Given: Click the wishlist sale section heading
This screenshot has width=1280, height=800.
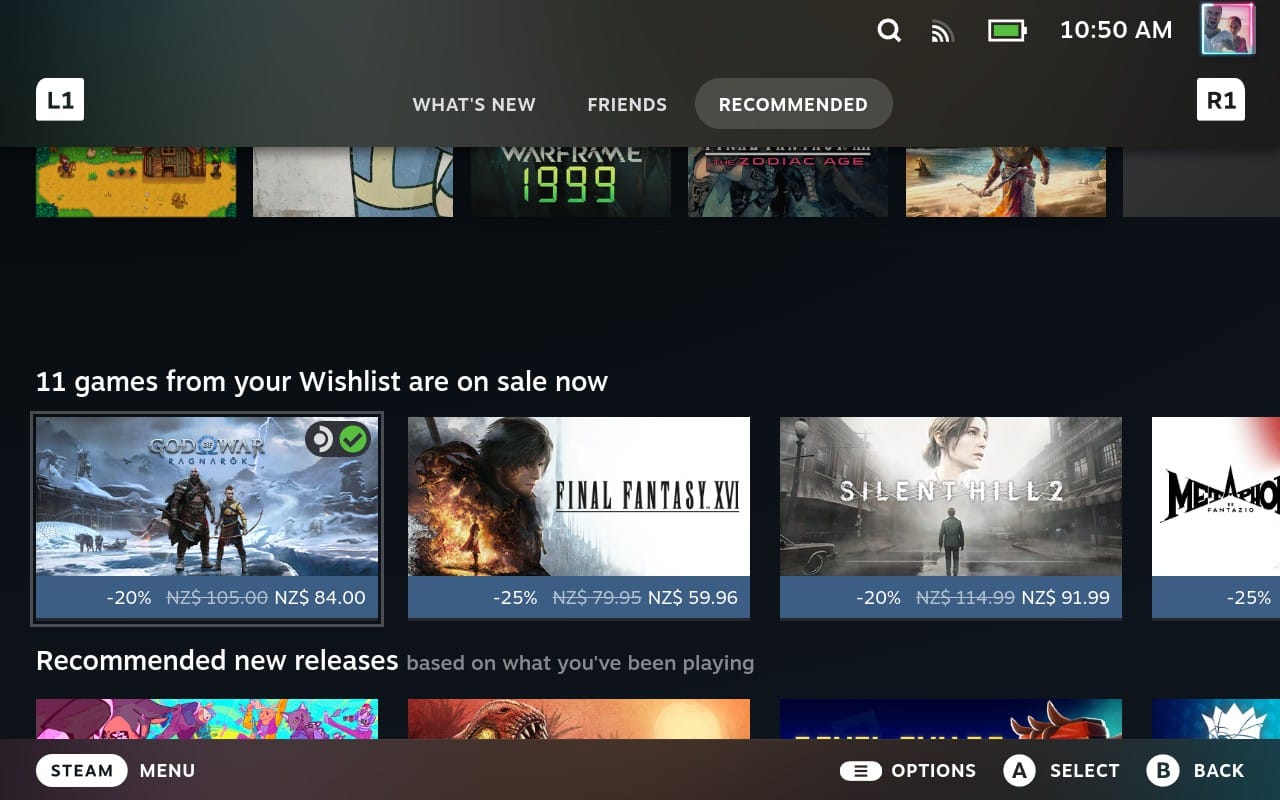Looking at the screenshot, I should pos(322,382).
